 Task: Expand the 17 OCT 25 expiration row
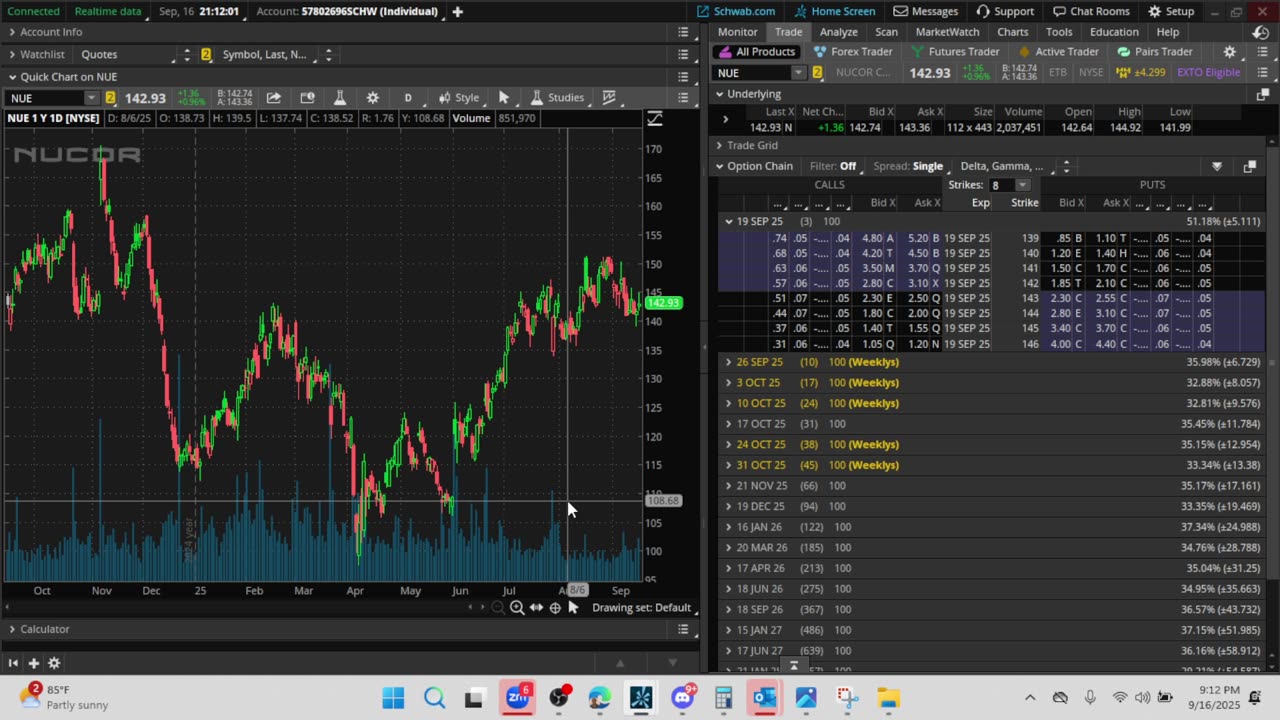click(729, 424)
